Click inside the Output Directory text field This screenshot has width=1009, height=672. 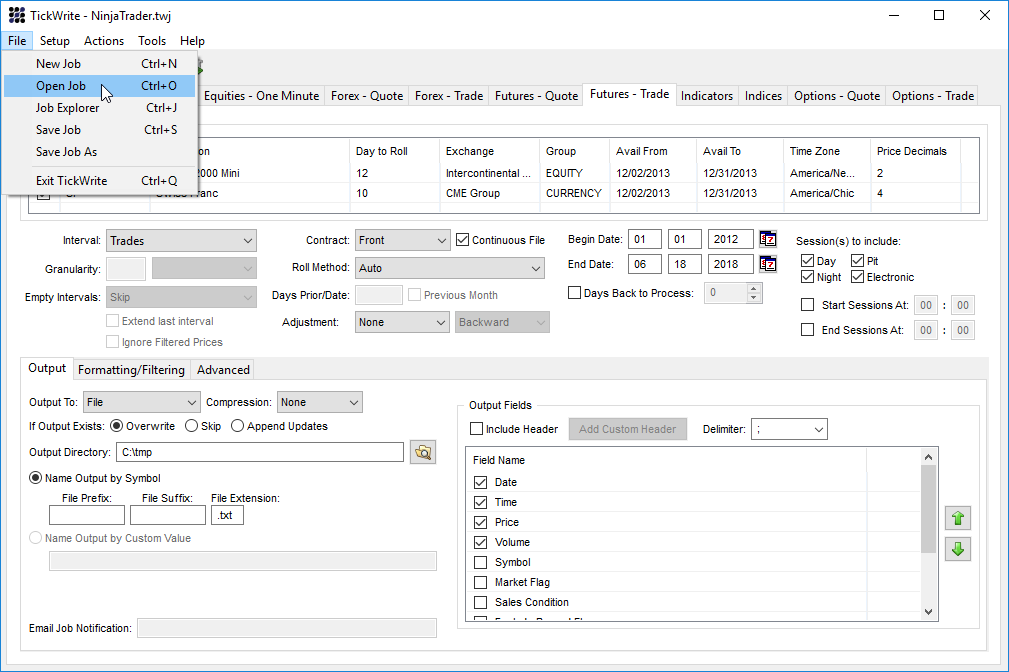point(260,451)
